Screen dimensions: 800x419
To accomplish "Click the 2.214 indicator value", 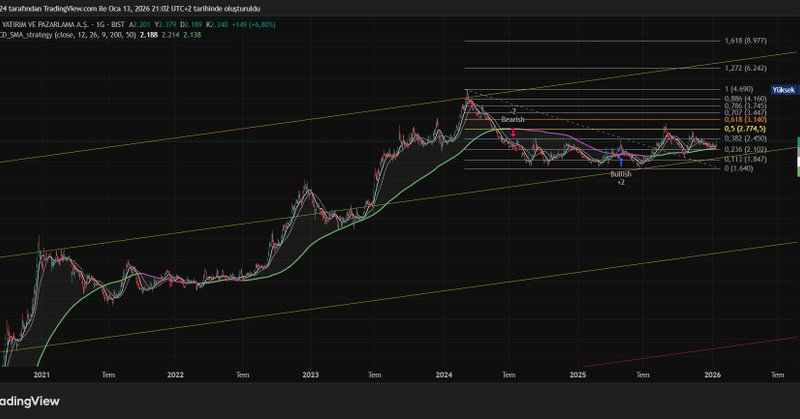I will [x=170, y=35].
